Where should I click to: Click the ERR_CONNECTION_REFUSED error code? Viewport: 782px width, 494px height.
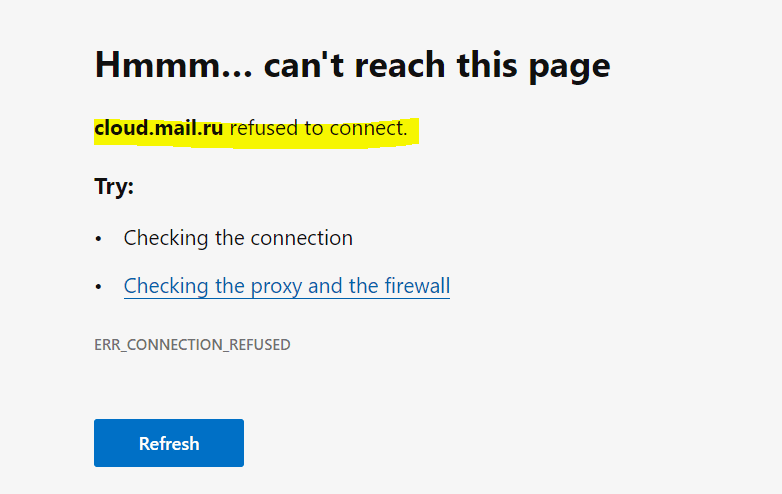[x=192, y=345]
